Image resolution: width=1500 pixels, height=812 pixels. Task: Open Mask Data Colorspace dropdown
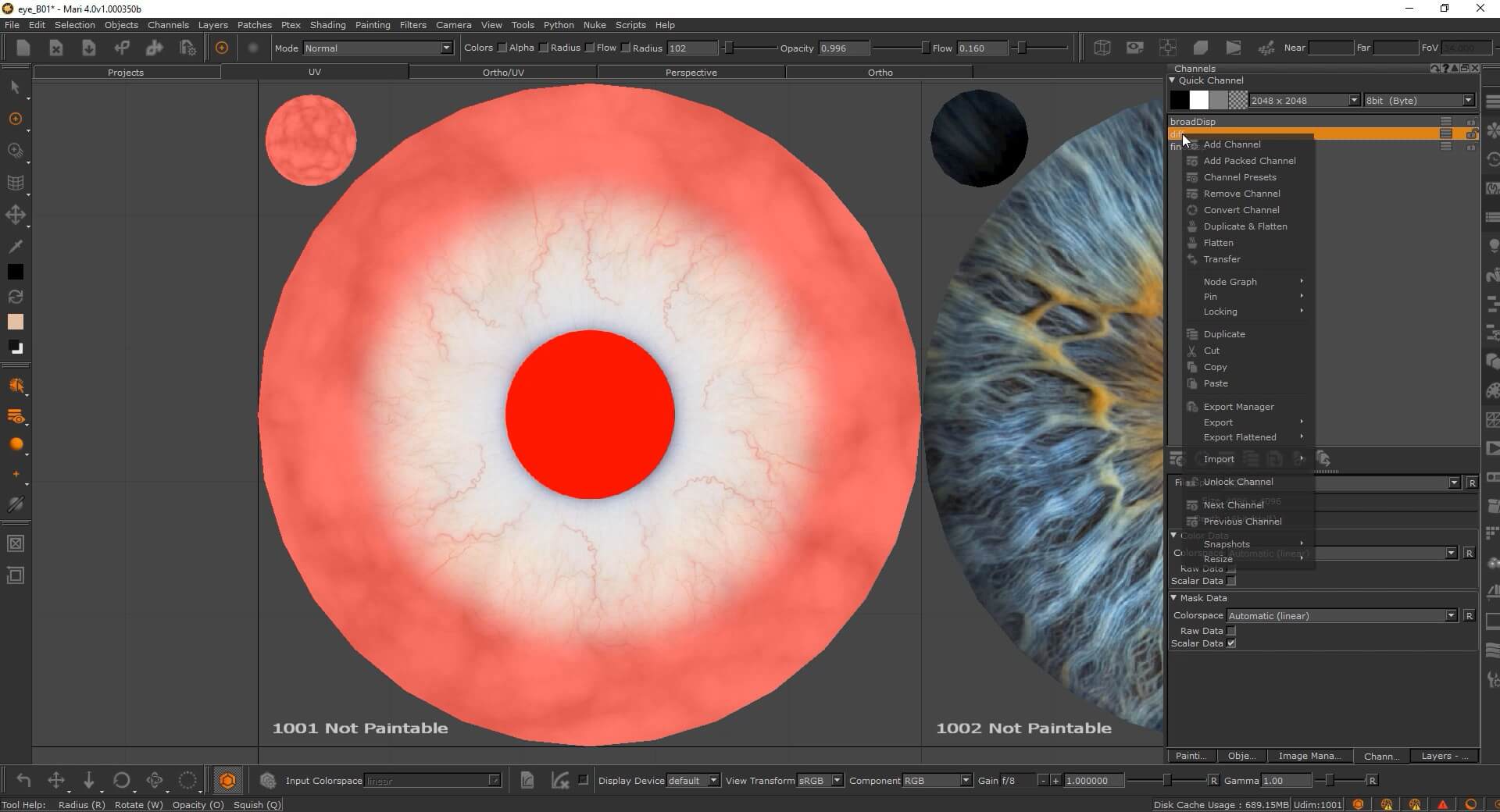1341,615
